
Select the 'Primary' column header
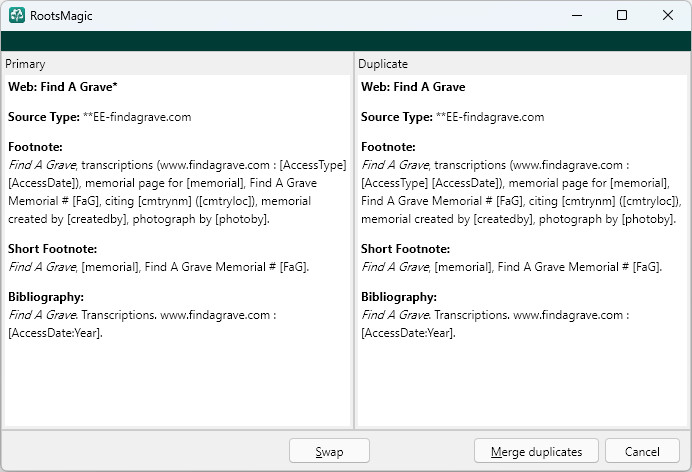tap(25, 64)
